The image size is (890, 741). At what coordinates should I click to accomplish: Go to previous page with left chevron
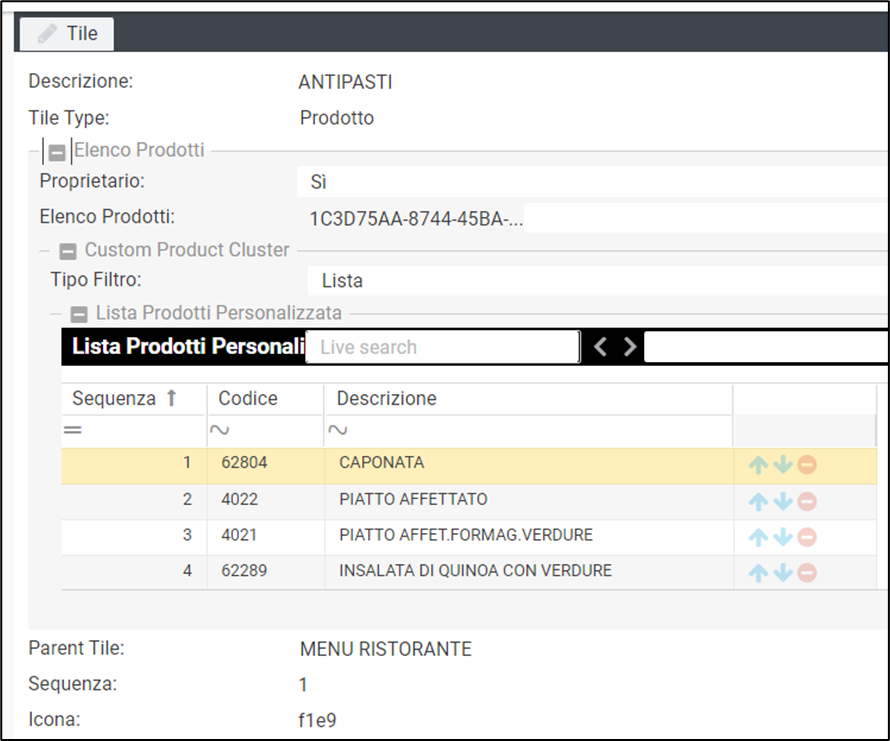pyautogui.click(x=600, y=347)
